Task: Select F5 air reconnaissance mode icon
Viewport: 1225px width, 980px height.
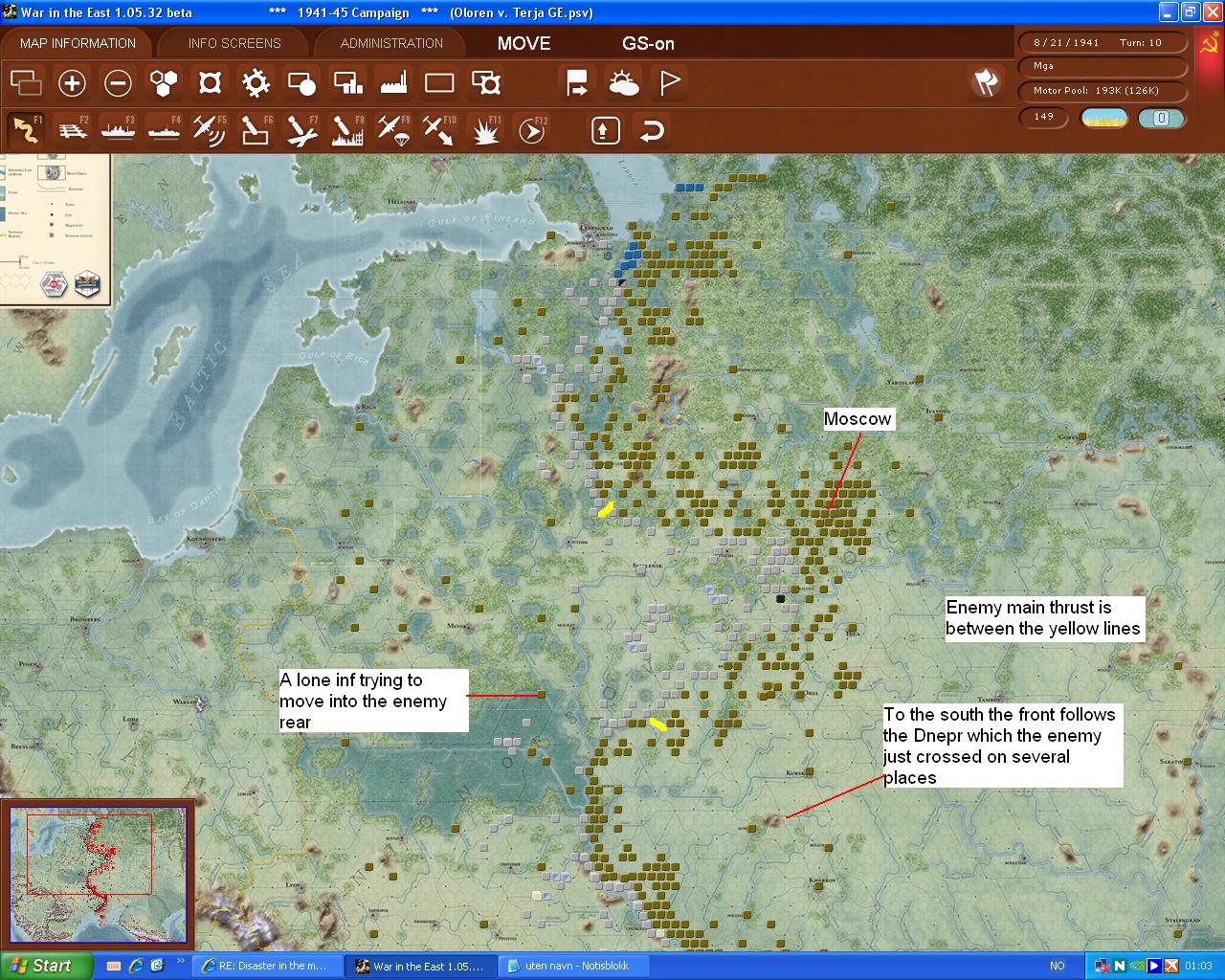Action: [209, 130]
